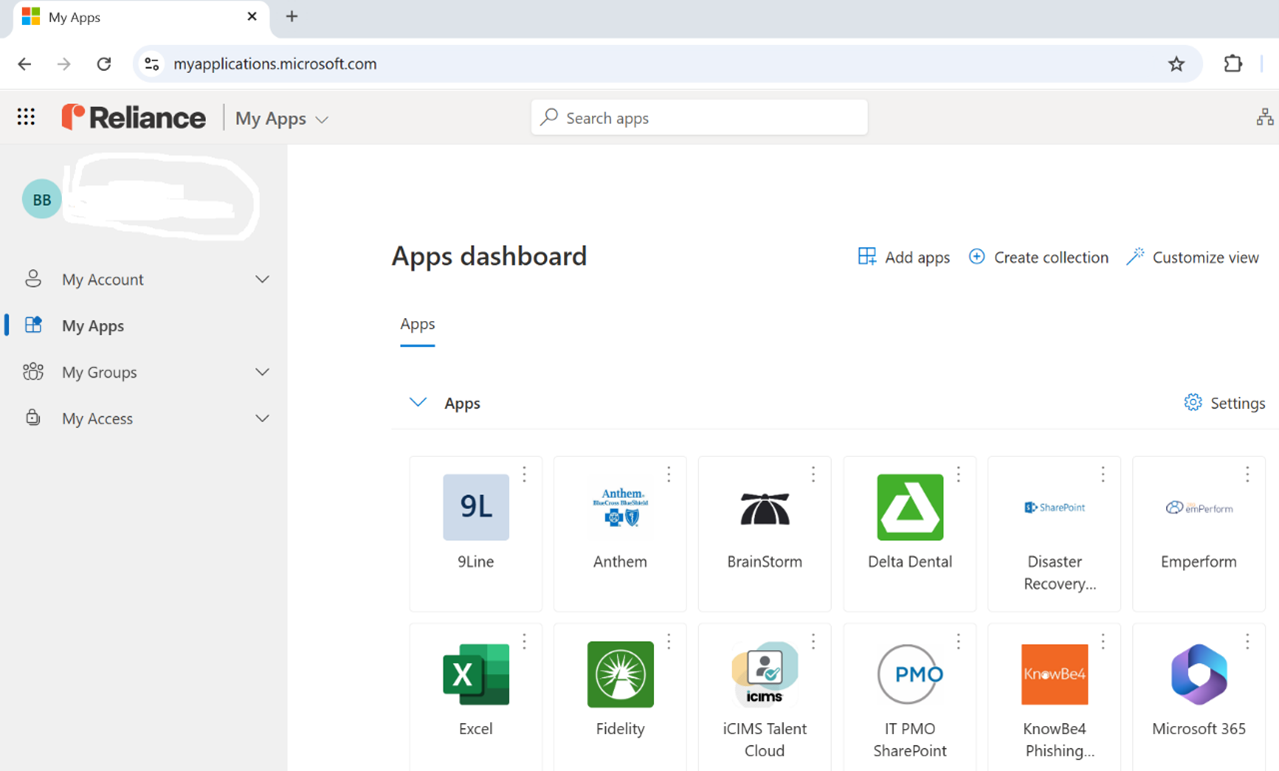Screen dimensions: 1279x771
Task: Click Create collection button
Action: pos(1038,257)
